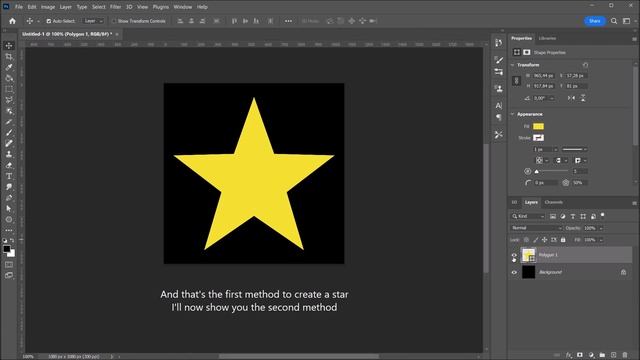Image resolution: width=640 pixels, height=360 pixels.
Task: Open the Stroke color swatch
Action: [538, 138]
